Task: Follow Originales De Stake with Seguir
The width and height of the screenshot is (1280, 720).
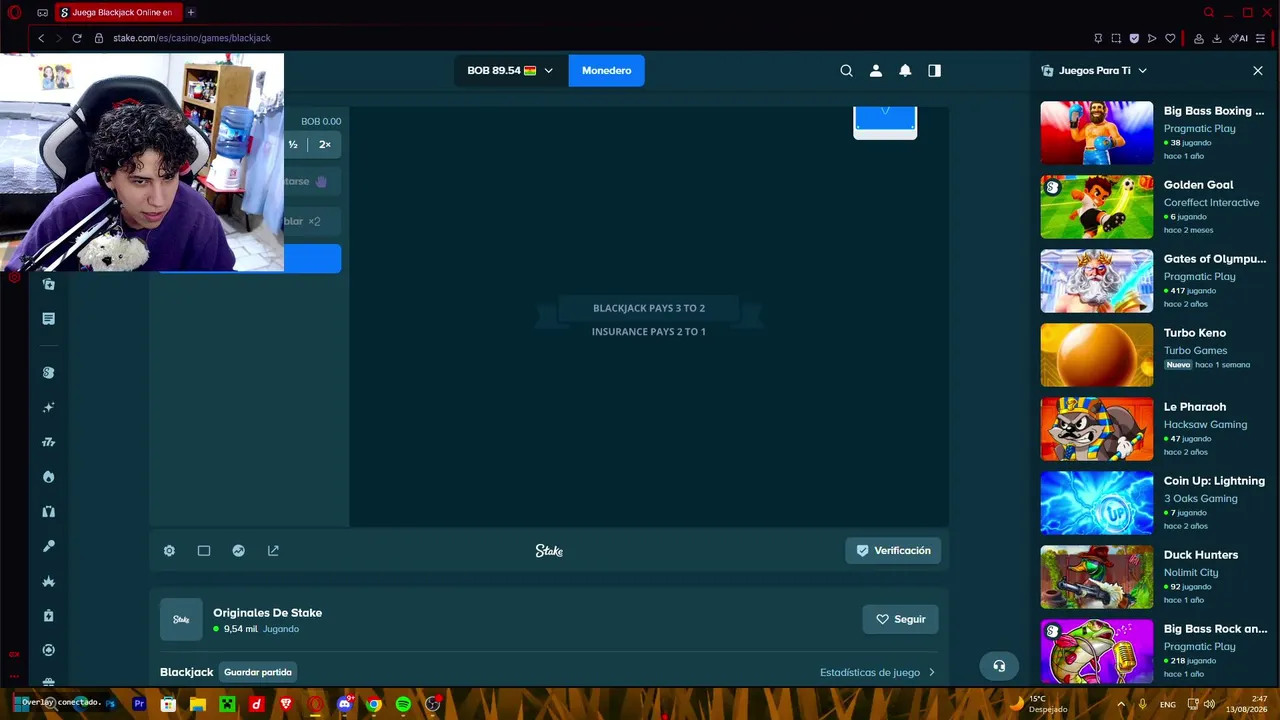Action: click(x=900, y=620)
